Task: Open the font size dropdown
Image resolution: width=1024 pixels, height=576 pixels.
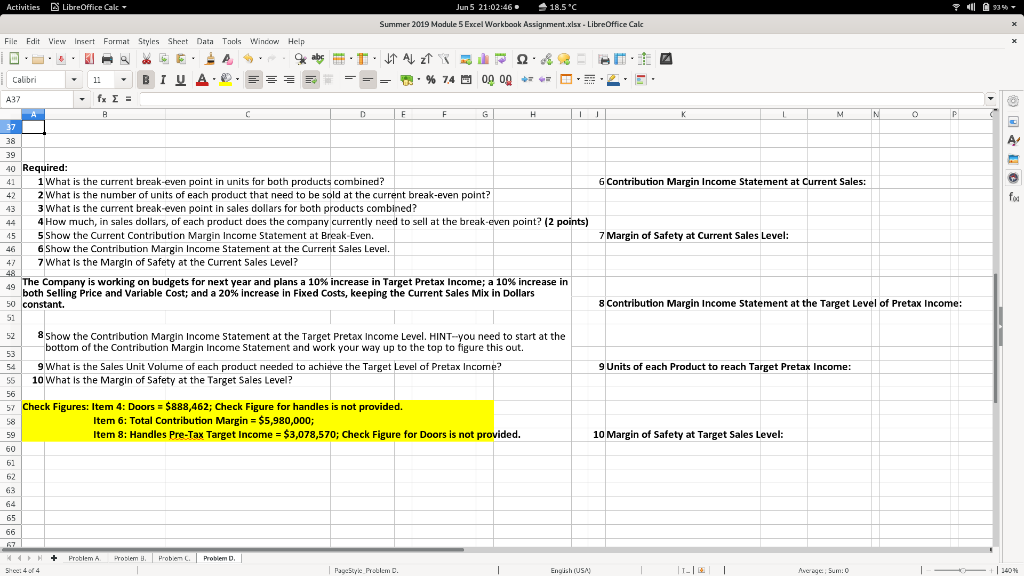Action: coord(123,79)
